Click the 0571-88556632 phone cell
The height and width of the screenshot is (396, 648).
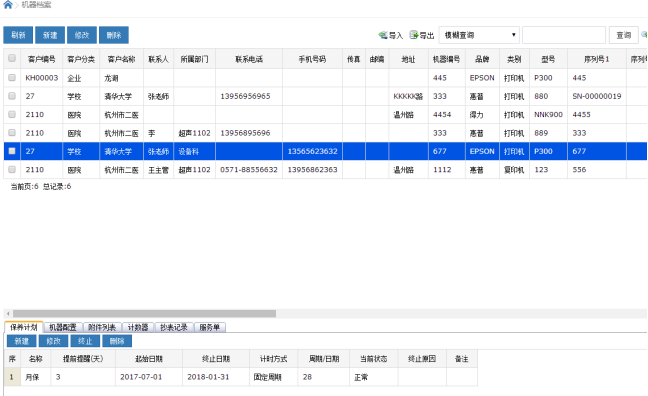pos(249,169)
